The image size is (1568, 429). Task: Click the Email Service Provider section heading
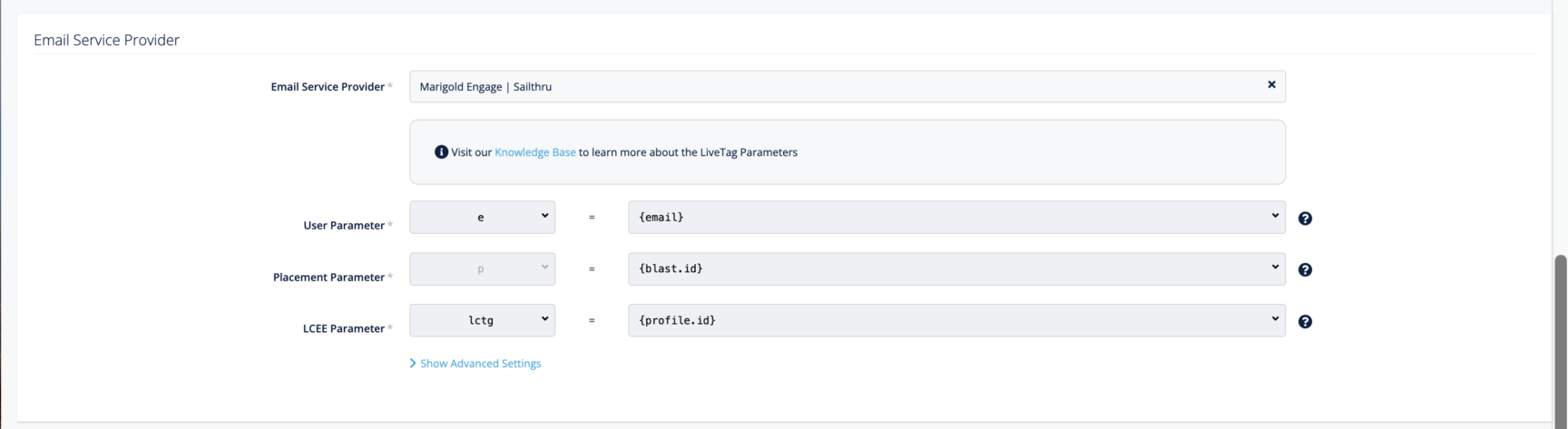[x=106, y=40]
